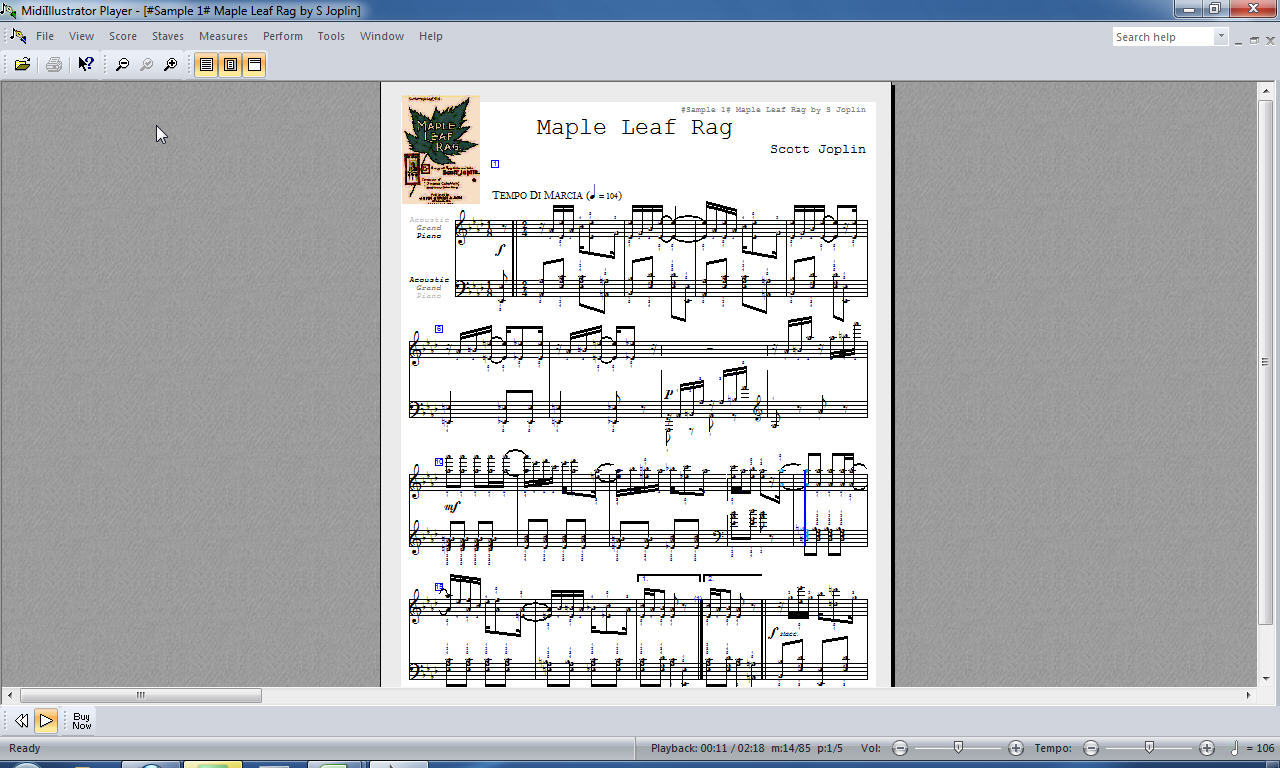This screenshot has height=768, width=1280.
Task: Decrease volume with the minus button
Action: 900,748
